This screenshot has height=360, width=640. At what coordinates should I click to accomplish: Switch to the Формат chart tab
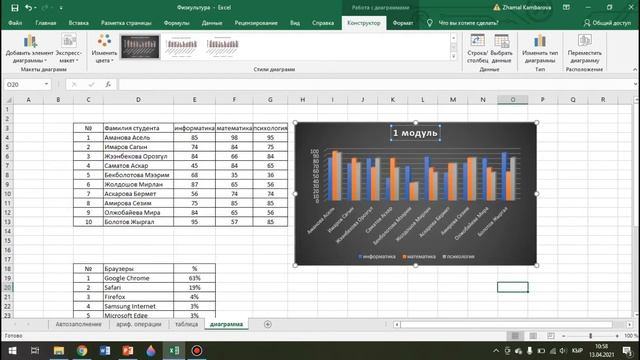(x=403, y=23)
